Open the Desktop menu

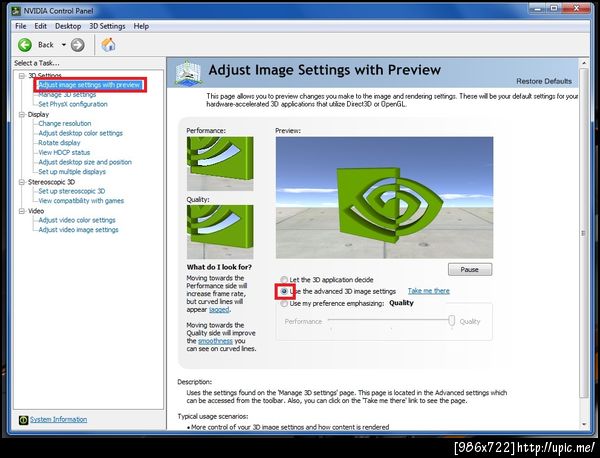[x=68, y=26]
